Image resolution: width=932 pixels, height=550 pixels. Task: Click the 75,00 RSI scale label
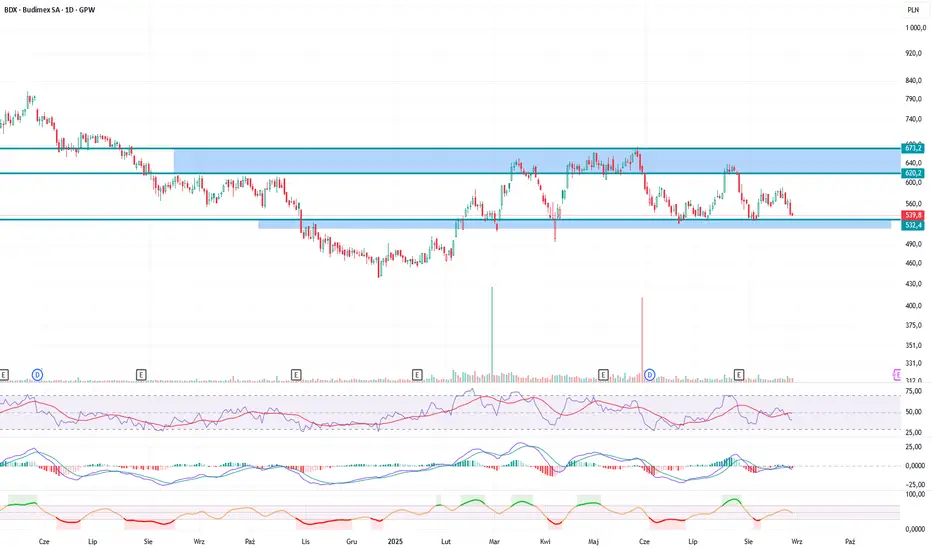point(914,391)
